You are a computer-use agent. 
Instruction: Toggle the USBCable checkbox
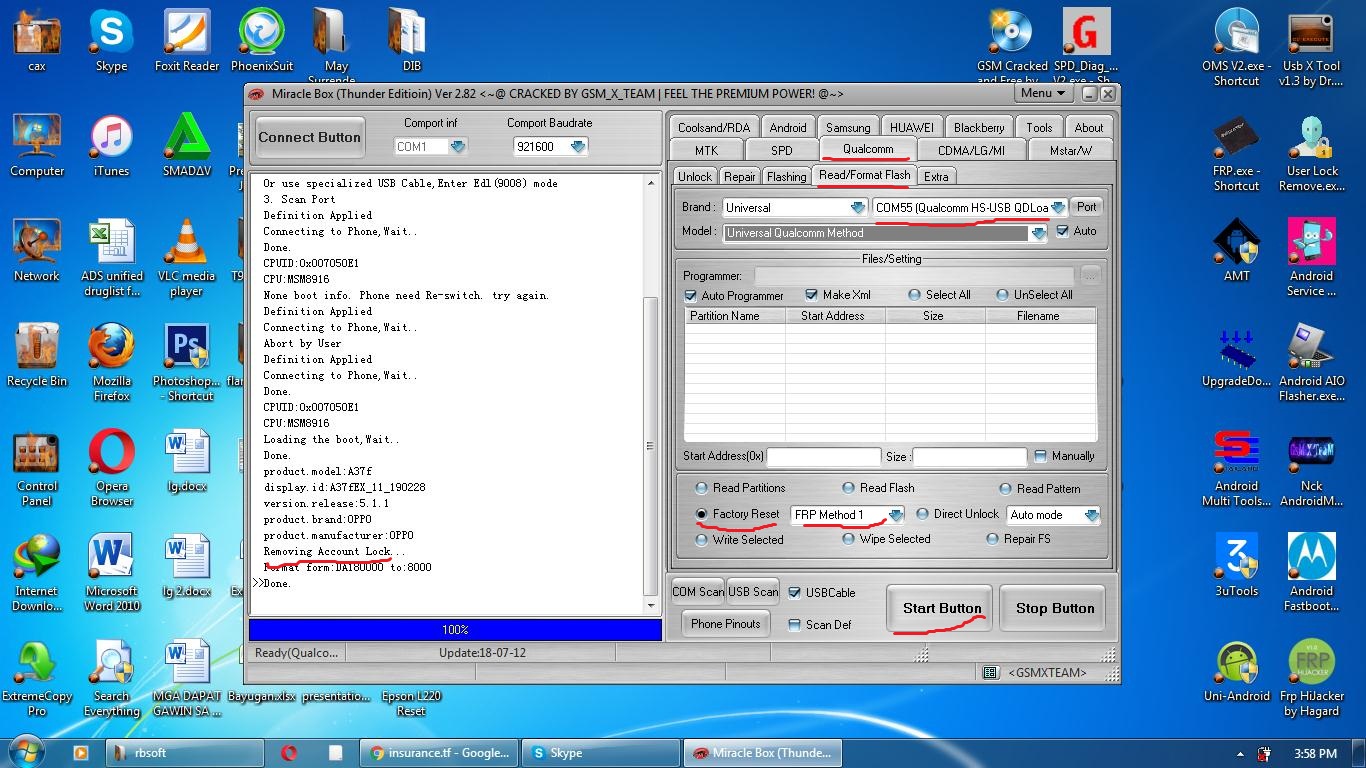pos(795,592)
